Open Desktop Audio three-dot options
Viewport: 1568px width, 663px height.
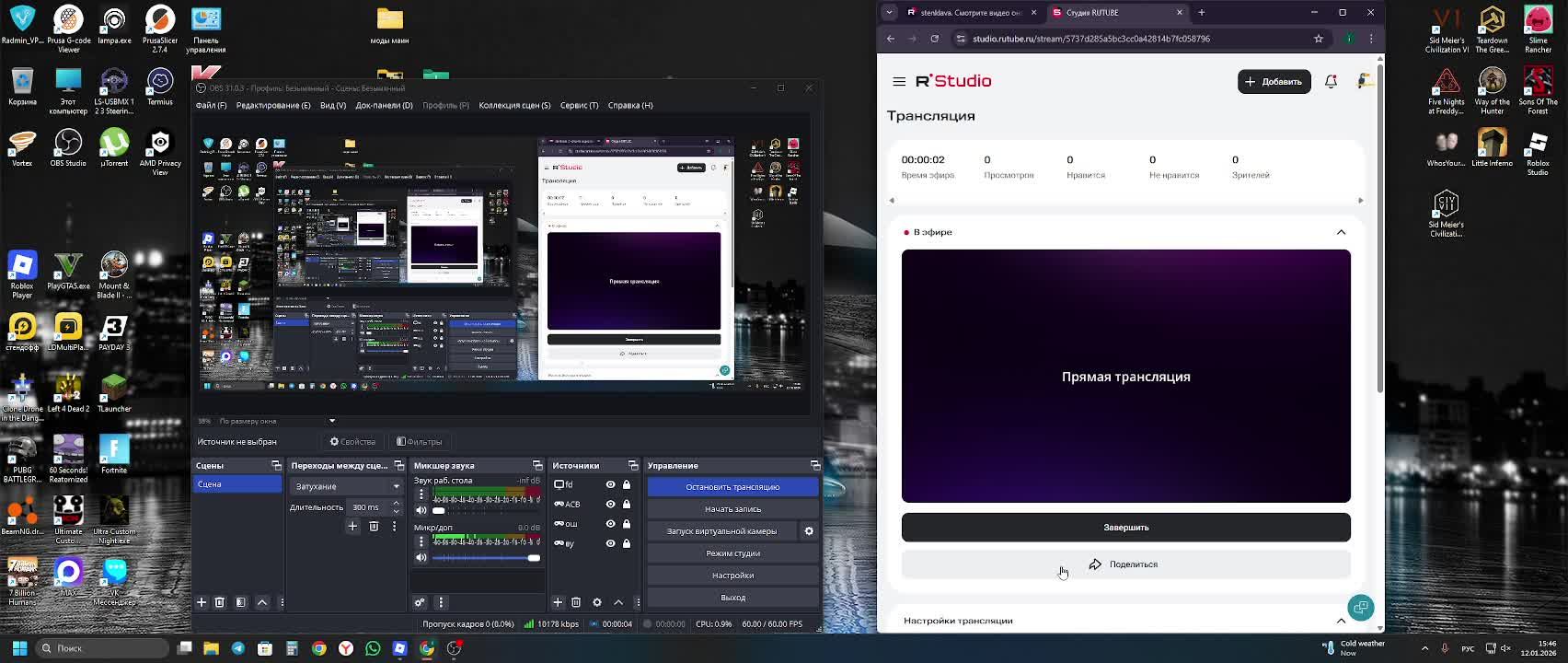(421, 494)
